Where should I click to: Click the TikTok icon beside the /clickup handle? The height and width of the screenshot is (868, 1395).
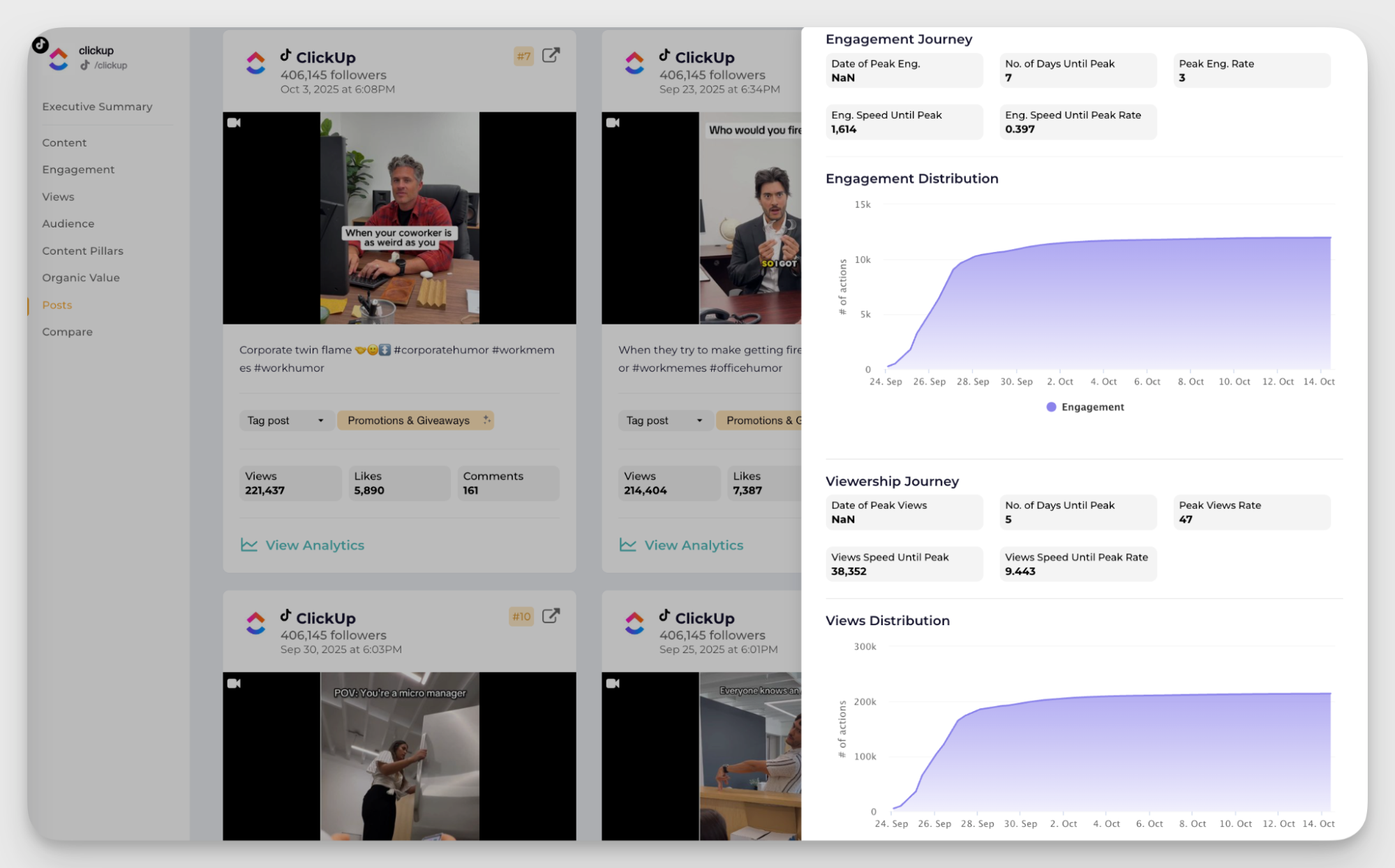tap(84, 65)
